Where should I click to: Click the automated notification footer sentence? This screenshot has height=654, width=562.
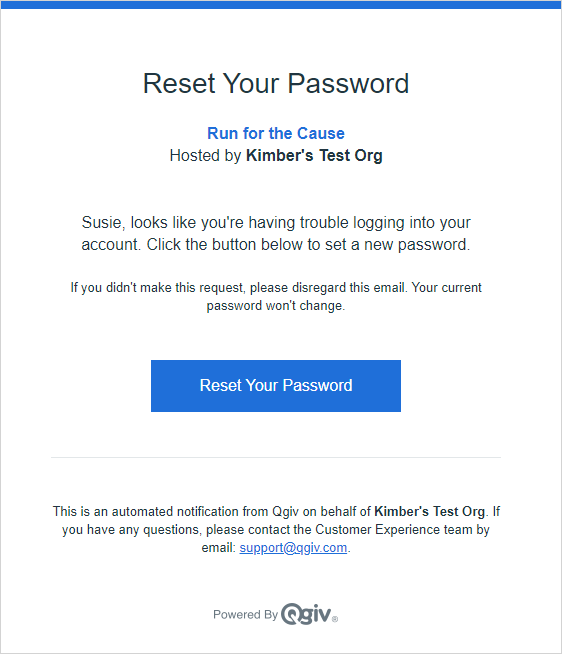pyautogui.click(x=276, y=529)
